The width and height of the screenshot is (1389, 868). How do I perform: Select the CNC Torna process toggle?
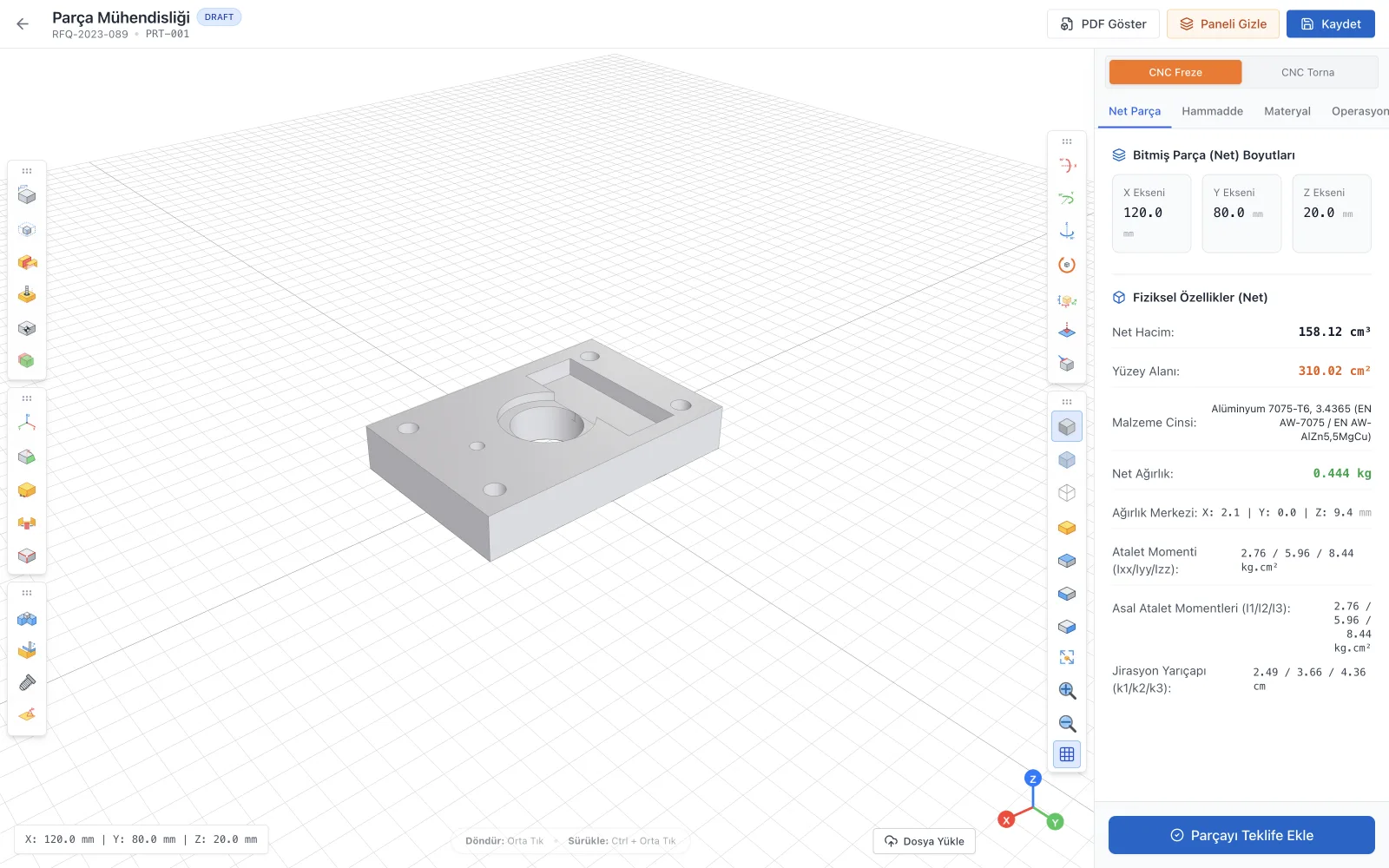coord(1307,72)
